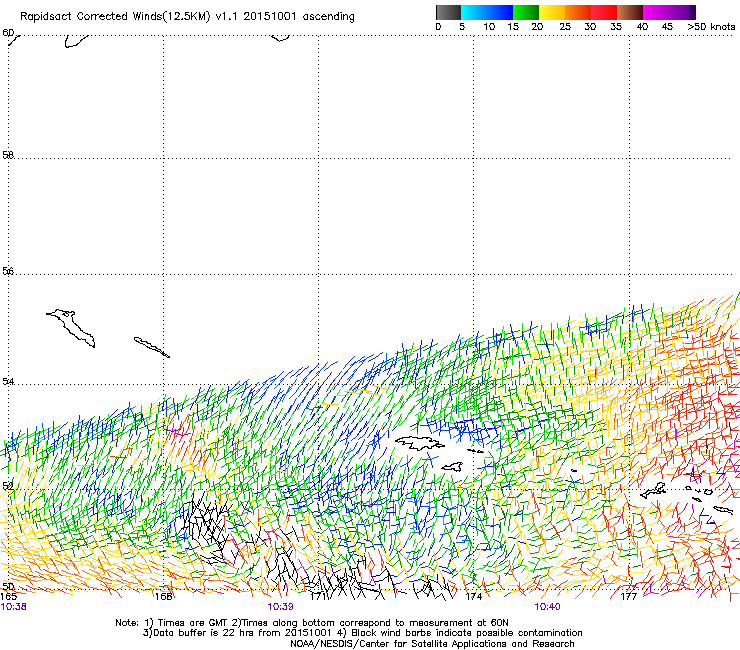Click the '10' legend scale label
This screenshot has height=650, width=740.
pyautogui.click(x=489, y=27)
